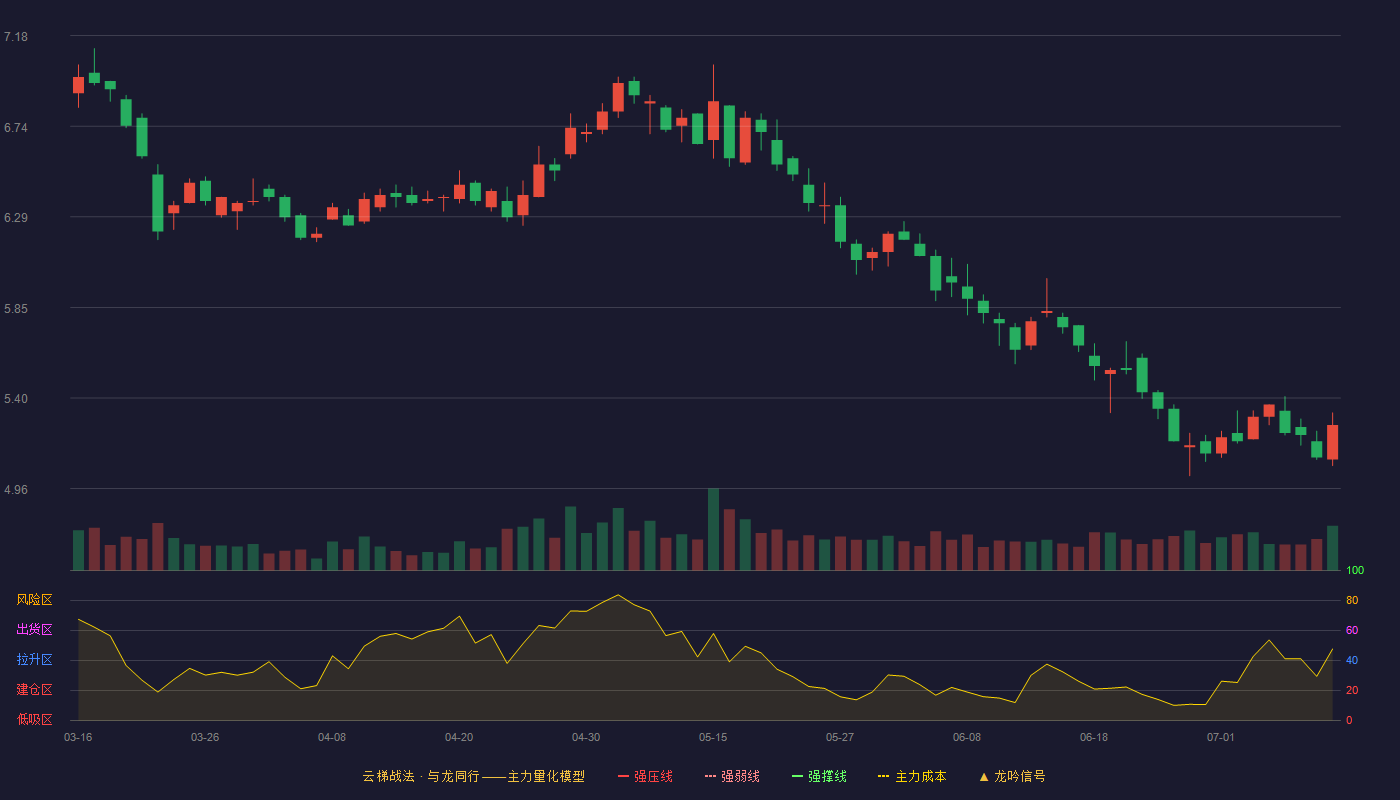This screenshot has width=1400, height=800.
Task: Select the last red candlestick on the right
Action: coord(1332,442)
